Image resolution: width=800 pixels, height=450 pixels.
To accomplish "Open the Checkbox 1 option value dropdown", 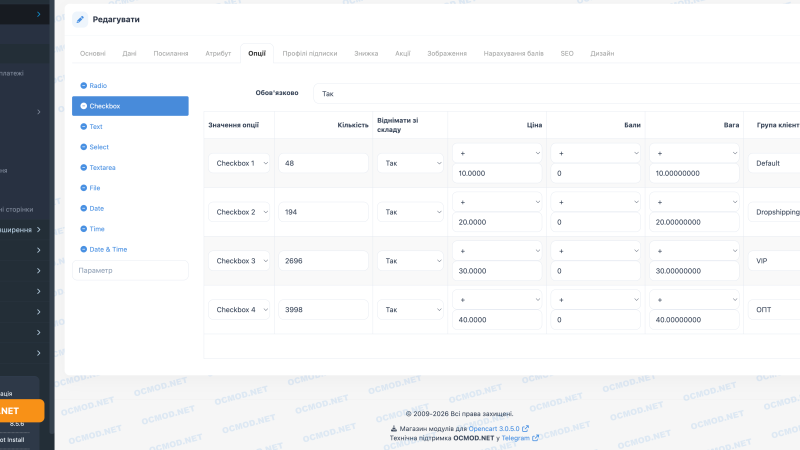I will (x=239, y=163).
